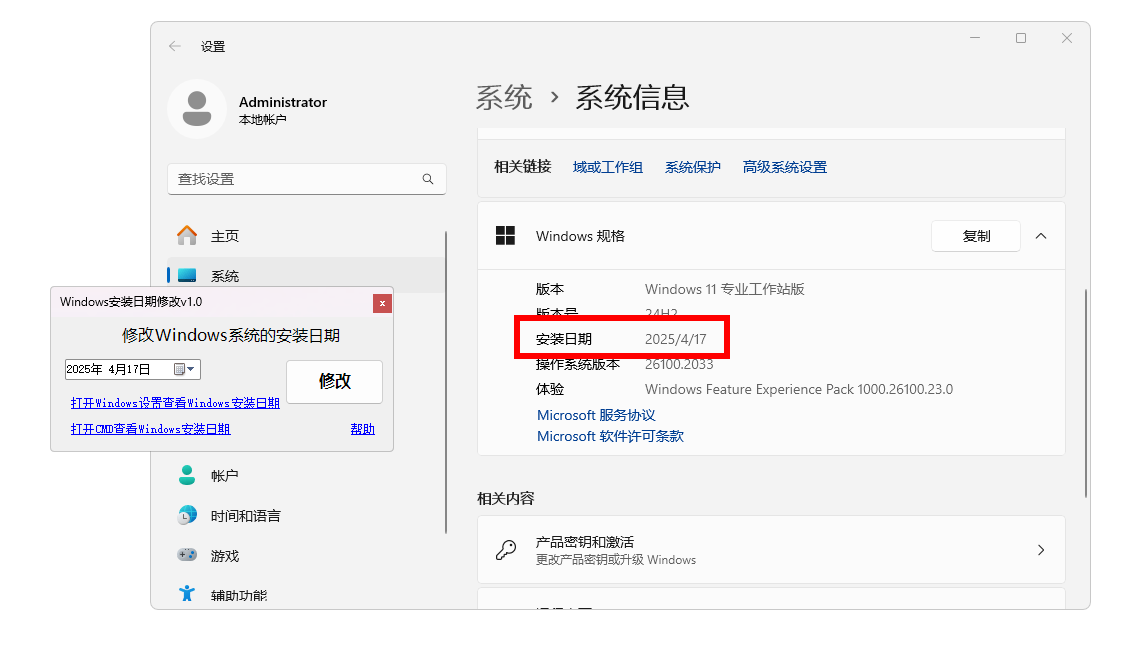The width and height of the screenshot is (1134, 655).
Task: Open the 帐户 person icon
Action: [187, 475]
